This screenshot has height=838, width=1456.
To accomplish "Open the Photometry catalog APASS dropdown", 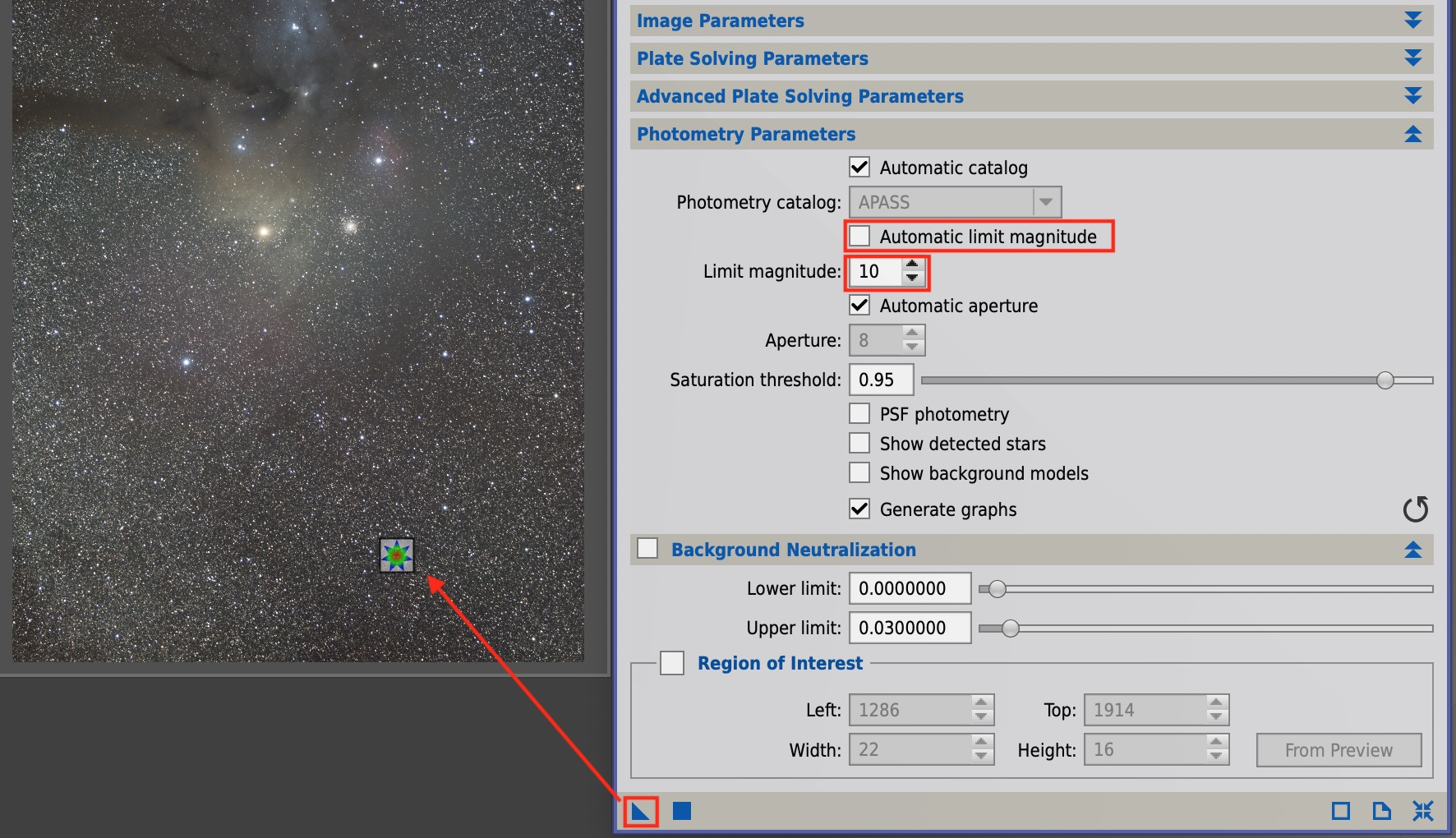I will tap(1045, 202).
